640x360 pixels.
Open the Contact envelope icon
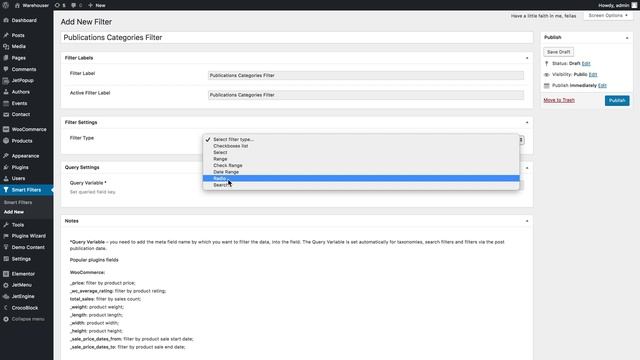pyautogui.click(x=6, y=115)
